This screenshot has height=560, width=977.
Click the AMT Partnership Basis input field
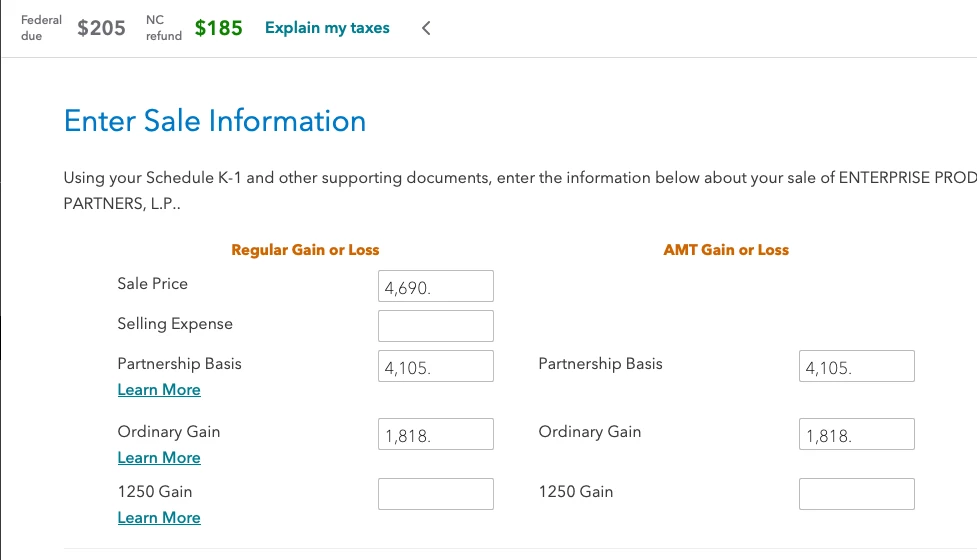coord(857,366)
